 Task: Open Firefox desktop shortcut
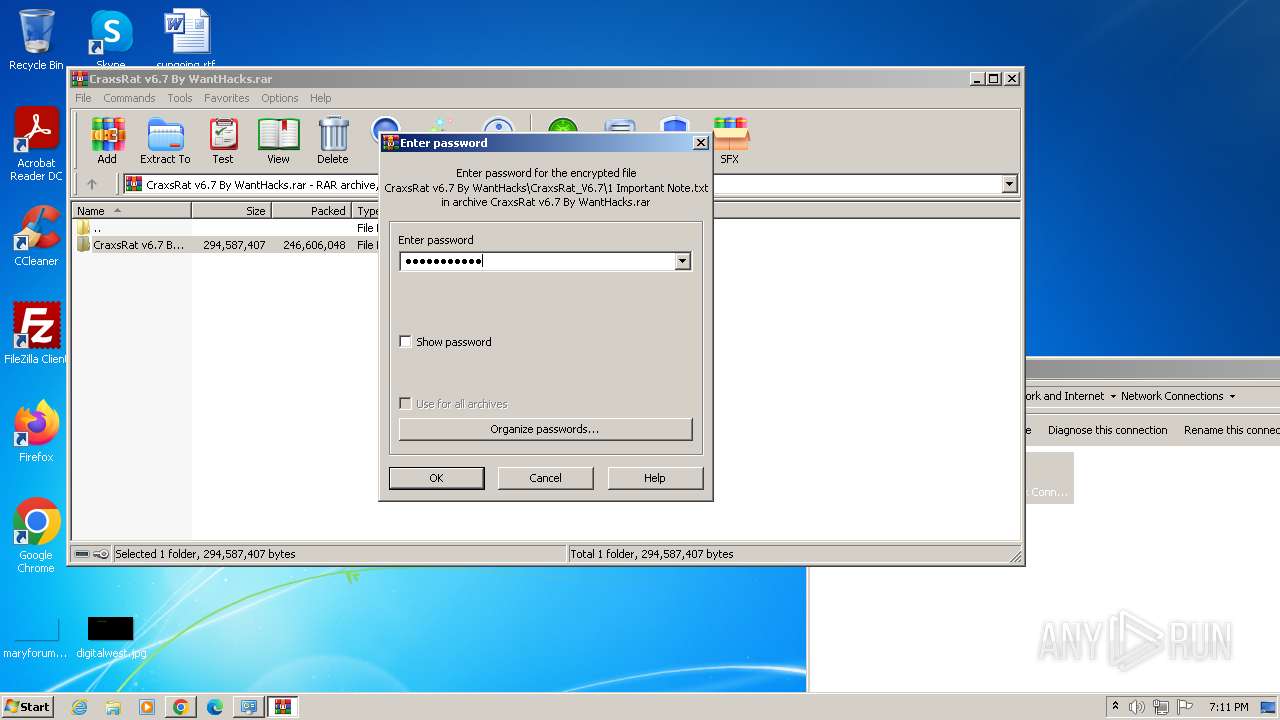(36, 431)
